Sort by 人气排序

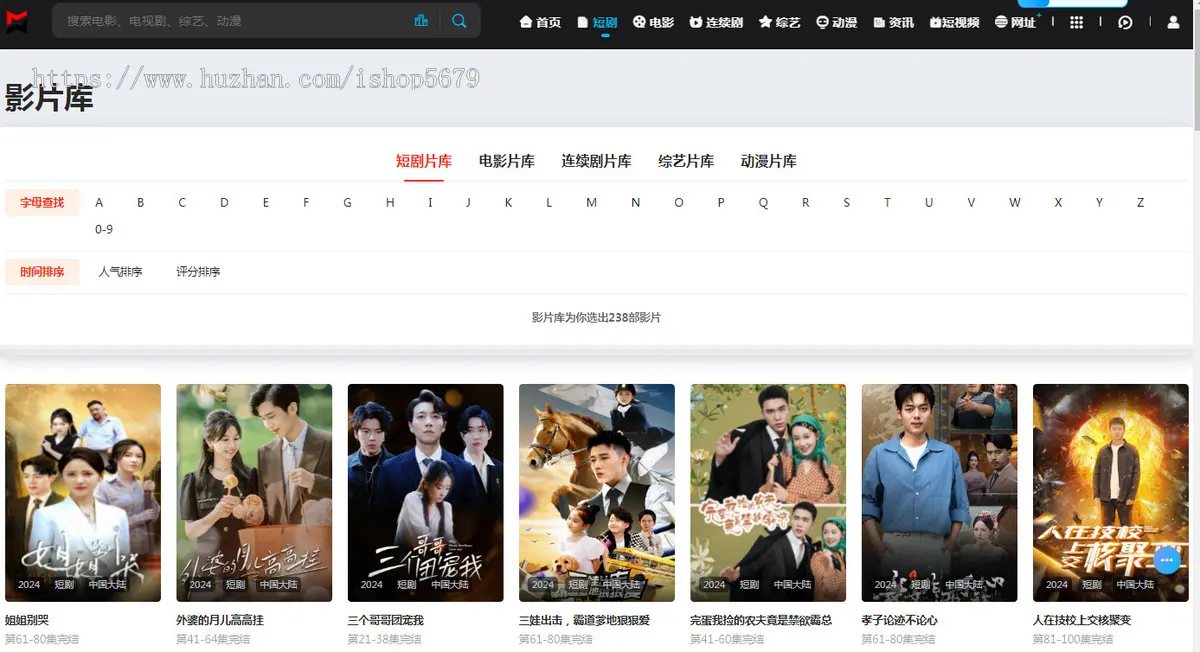120,272
